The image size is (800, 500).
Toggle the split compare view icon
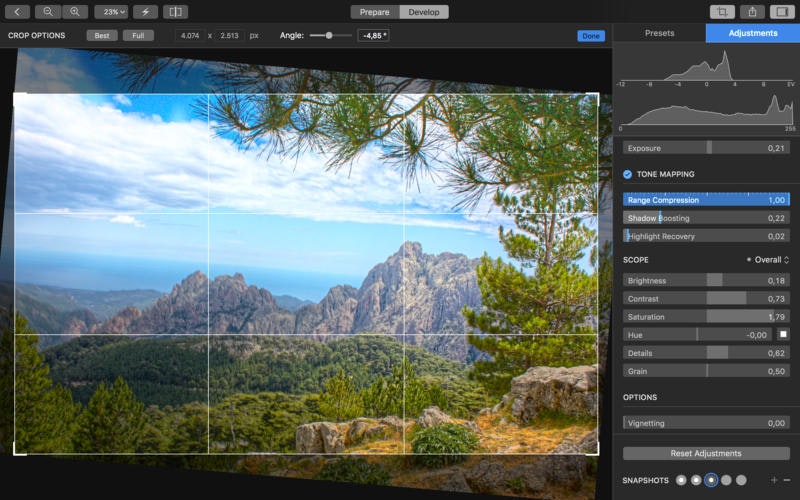click(x=176, y=12)
